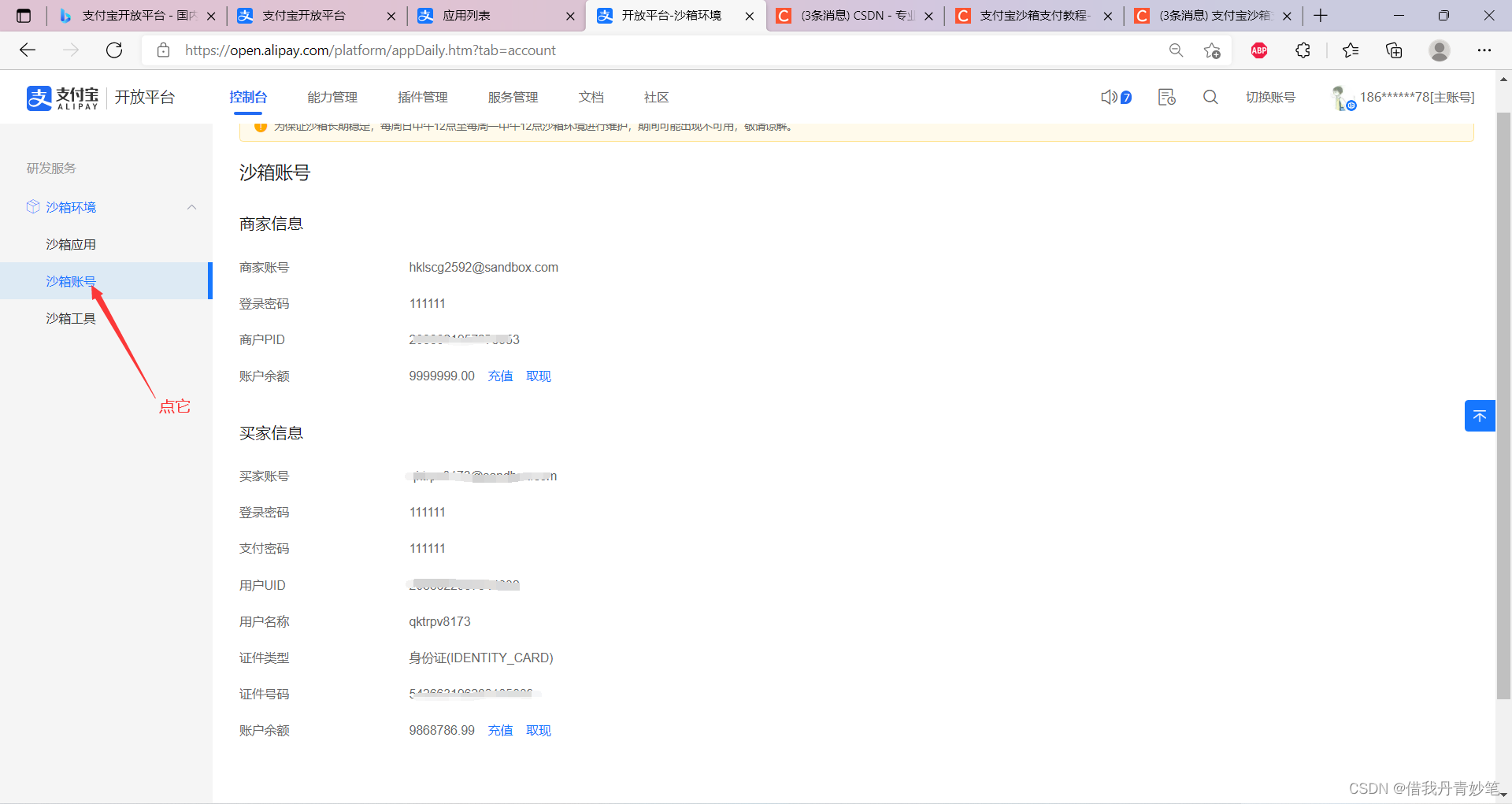Collapse the 沙箱环境 sidebar section
1512x804 pixels.
(x=191, y=207)
